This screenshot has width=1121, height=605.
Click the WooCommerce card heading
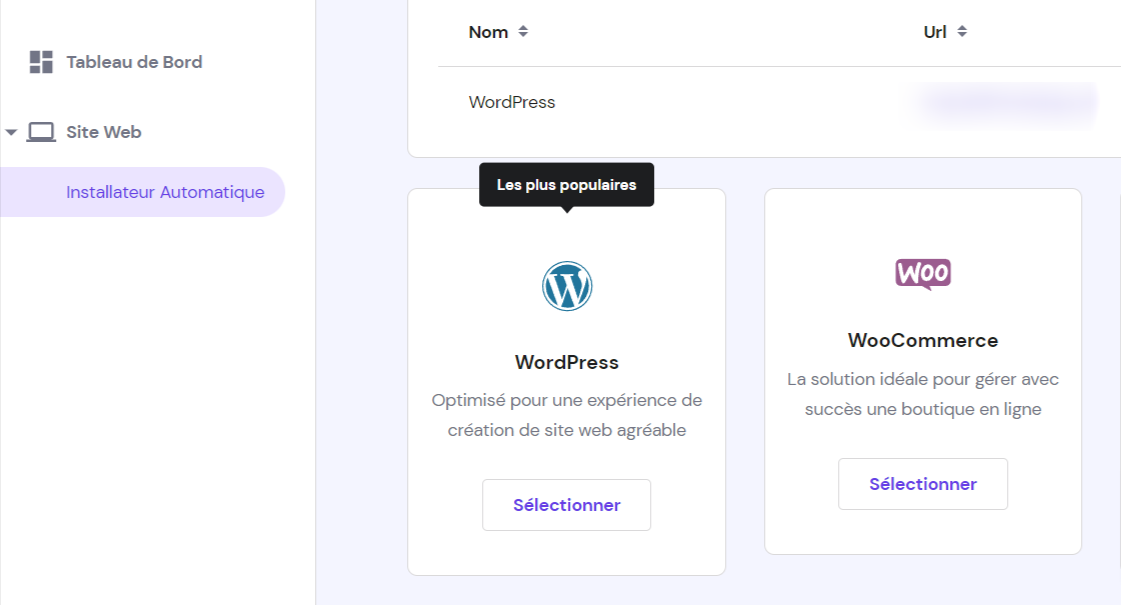coord(922,340)
